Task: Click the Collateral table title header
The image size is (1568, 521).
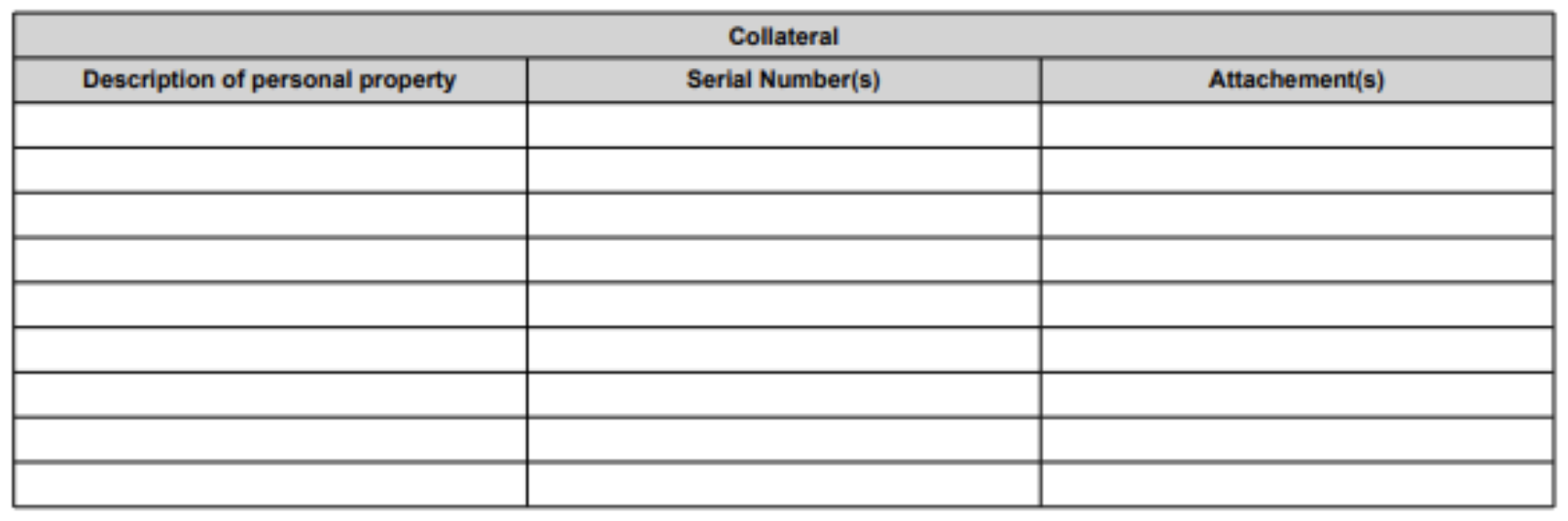Action: coord(783,37)
